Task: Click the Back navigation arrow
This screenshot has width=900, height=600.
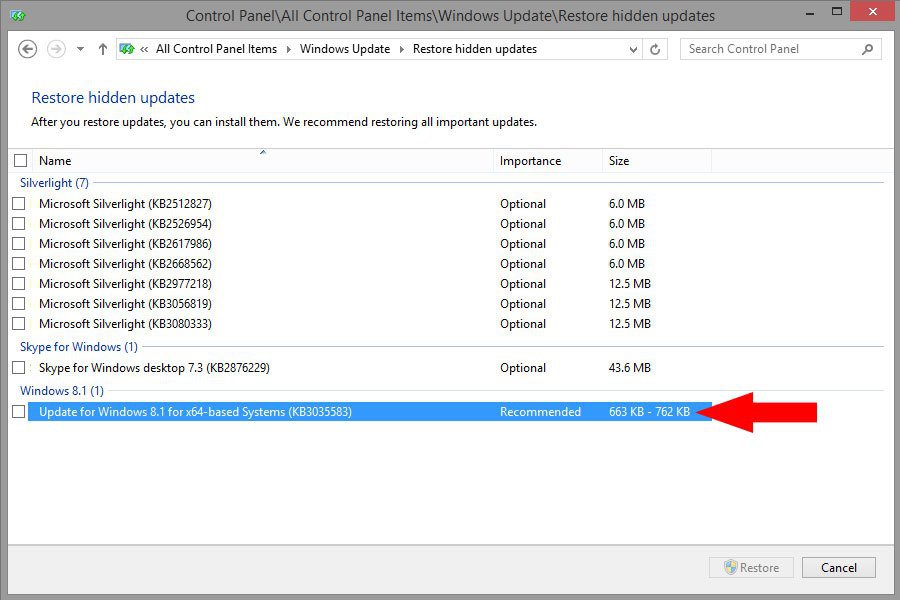Action: pyautogui.click(x=27, y=49)
